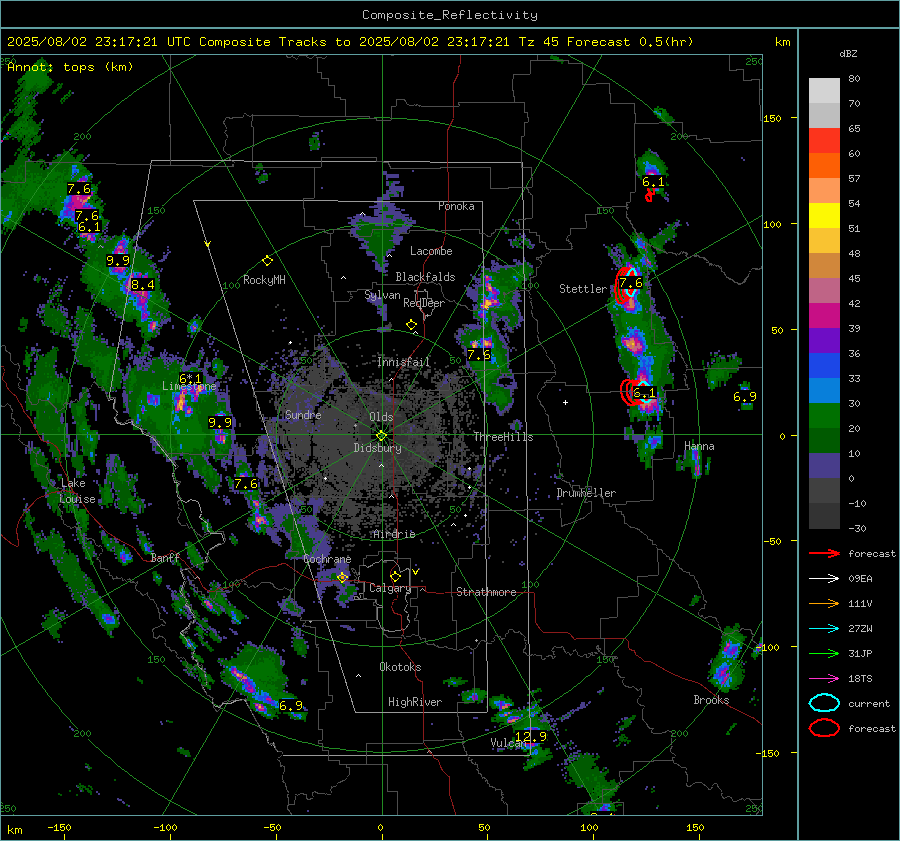Click the Drumheller city label
The width and height of the screenshot is (900, 841).
[x=586, y=493]
